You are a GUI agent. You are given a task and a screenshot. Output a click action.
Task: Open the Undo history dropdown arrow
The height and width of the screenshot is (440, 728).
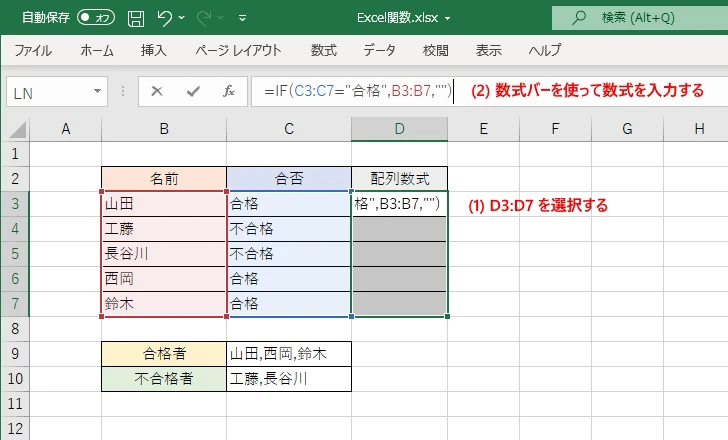pos(182,18)
